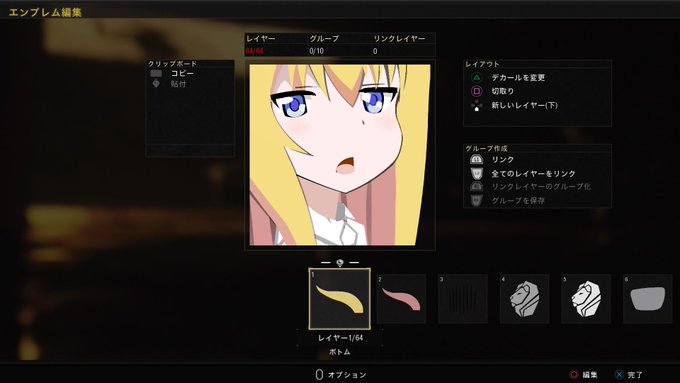Screen dimensions: 680x383
Task: Click the L2 icon beside 全てのレイヤーをリンク
Action: click(x=476, y=173)
